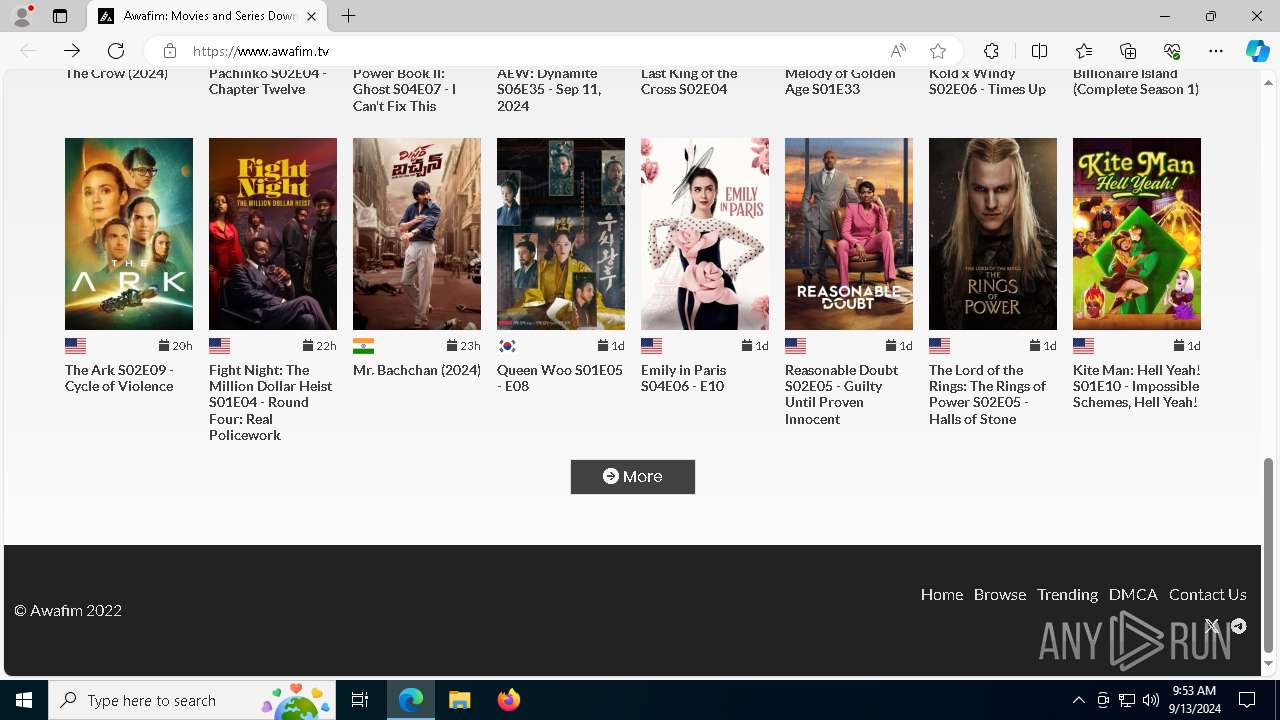Open The Ark S02E09 title link
1280x720 pixels.
pos(120,378)
